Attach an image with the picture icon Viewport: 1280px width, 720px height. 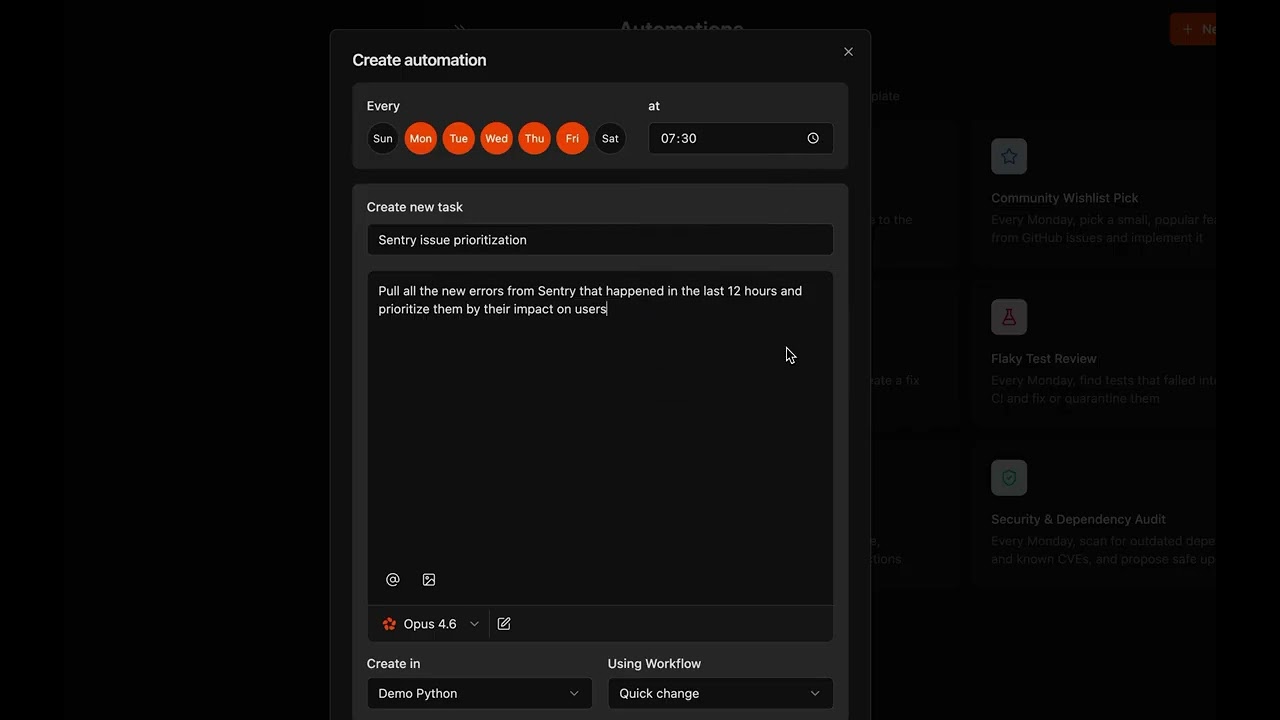[429, 580]
